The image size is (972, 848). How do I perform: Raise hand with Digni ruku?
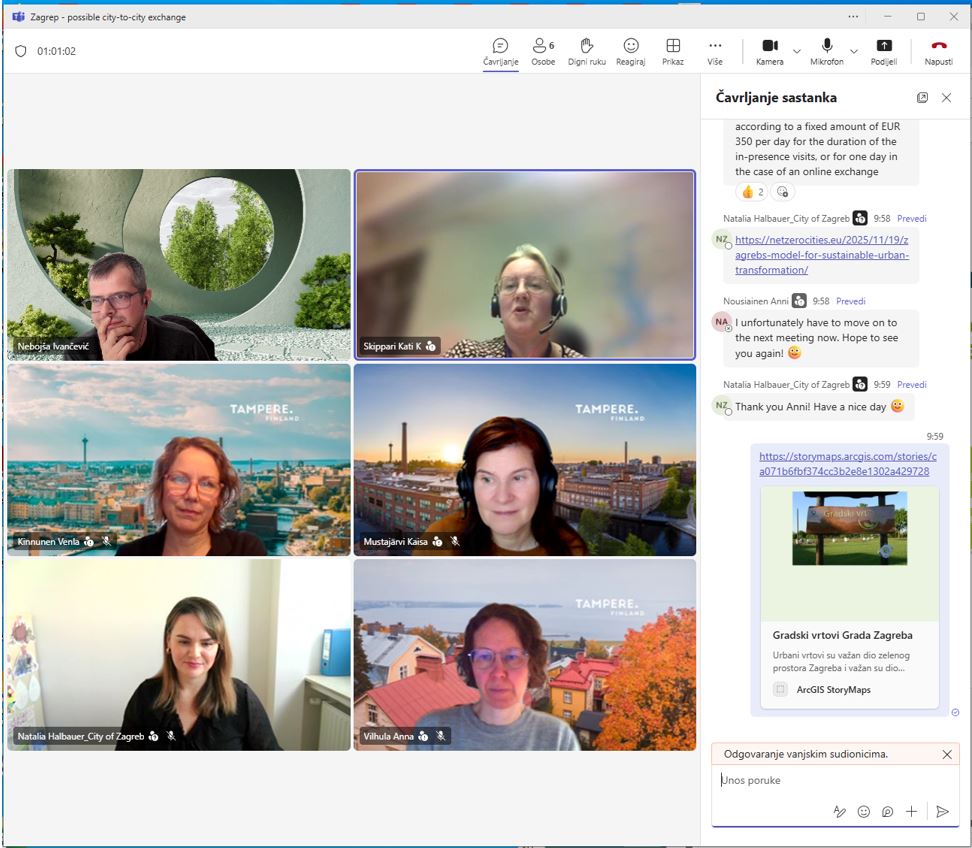click(587, 51)
